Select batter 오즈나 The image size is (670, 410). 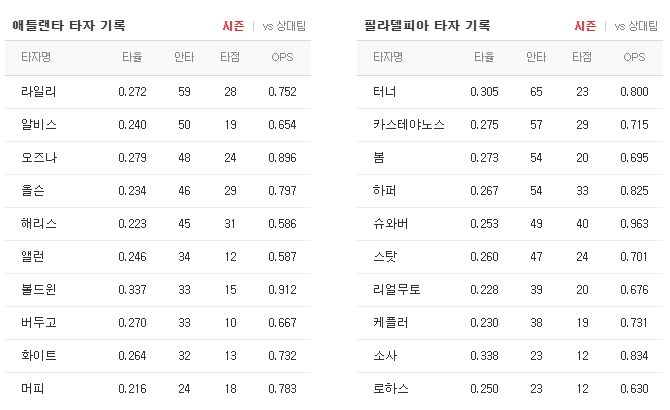tap(39, 158)
